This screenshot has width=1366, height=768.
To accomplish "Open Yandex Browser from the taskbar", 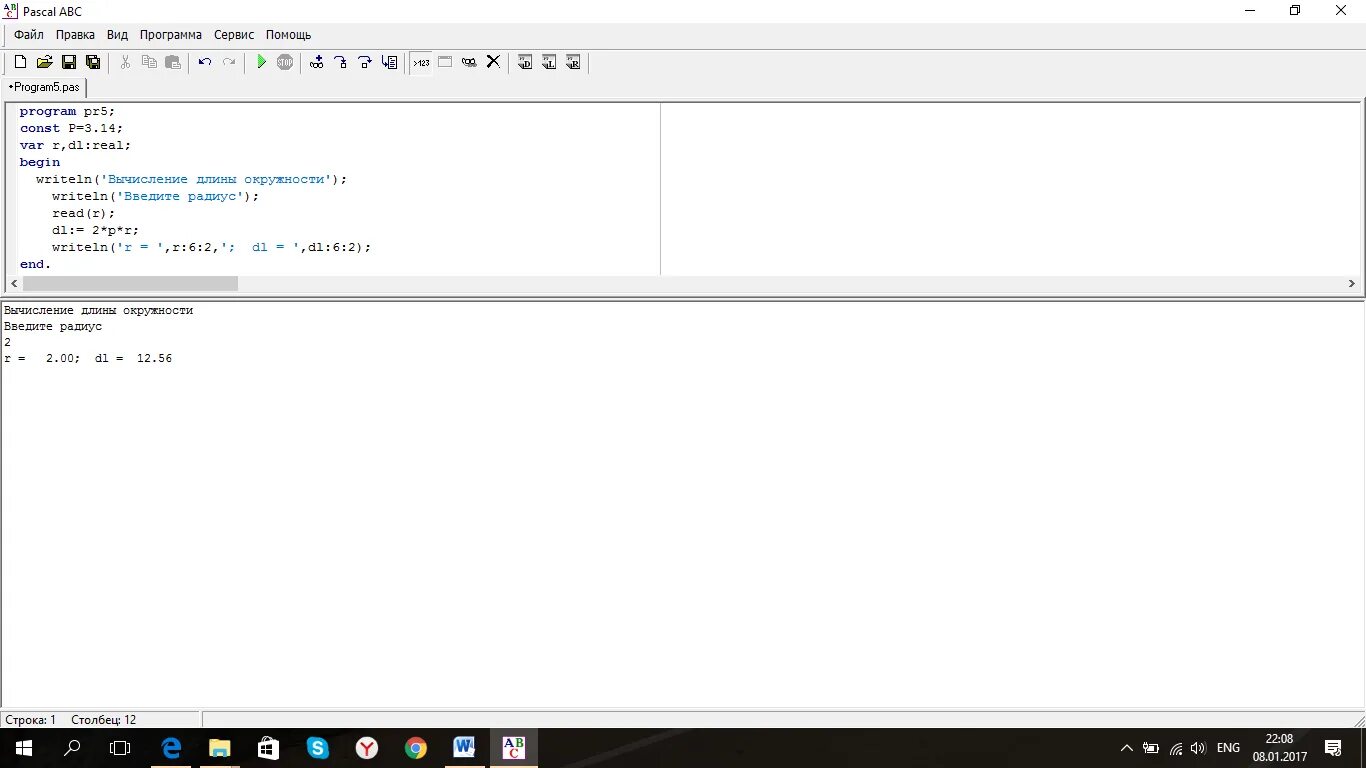I will click(367, 748).
